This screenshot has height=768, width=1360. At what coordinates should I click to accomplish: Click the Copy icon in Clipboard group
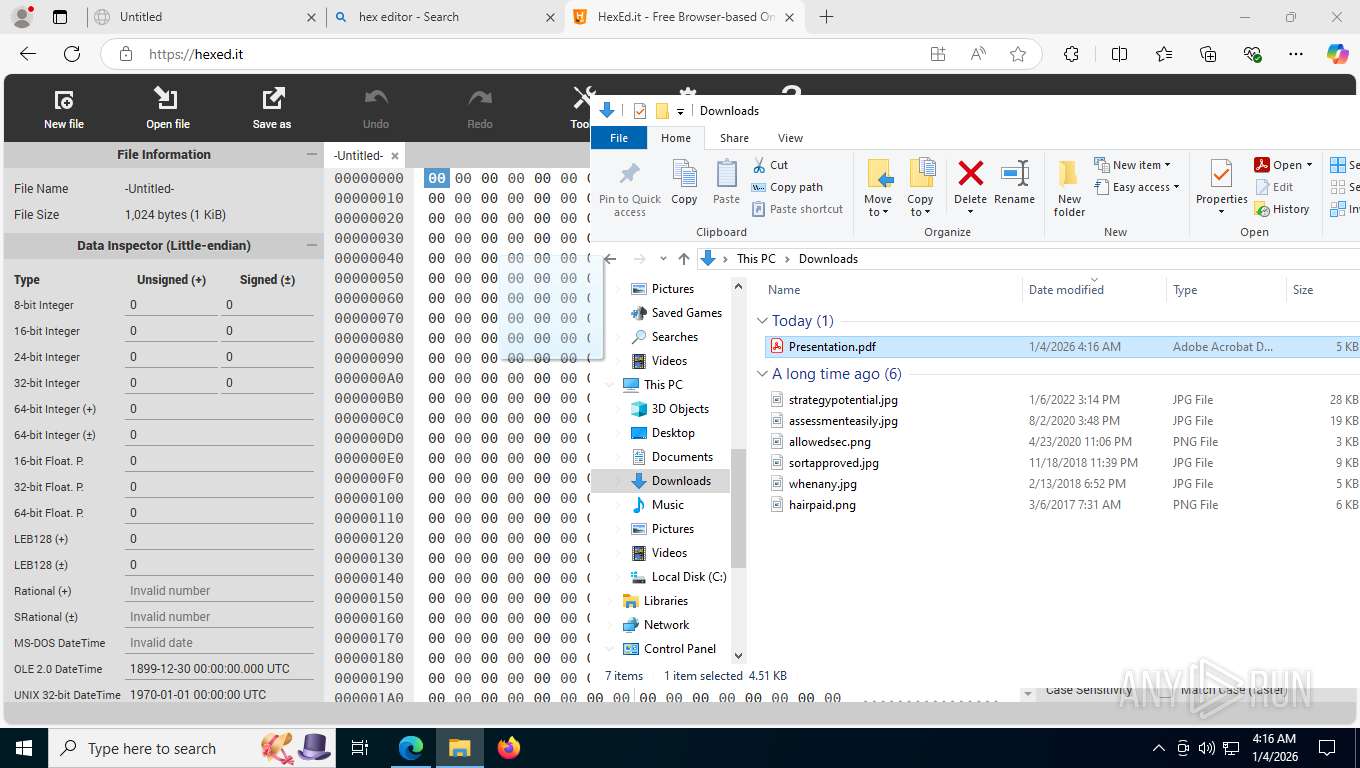point(684,174)
